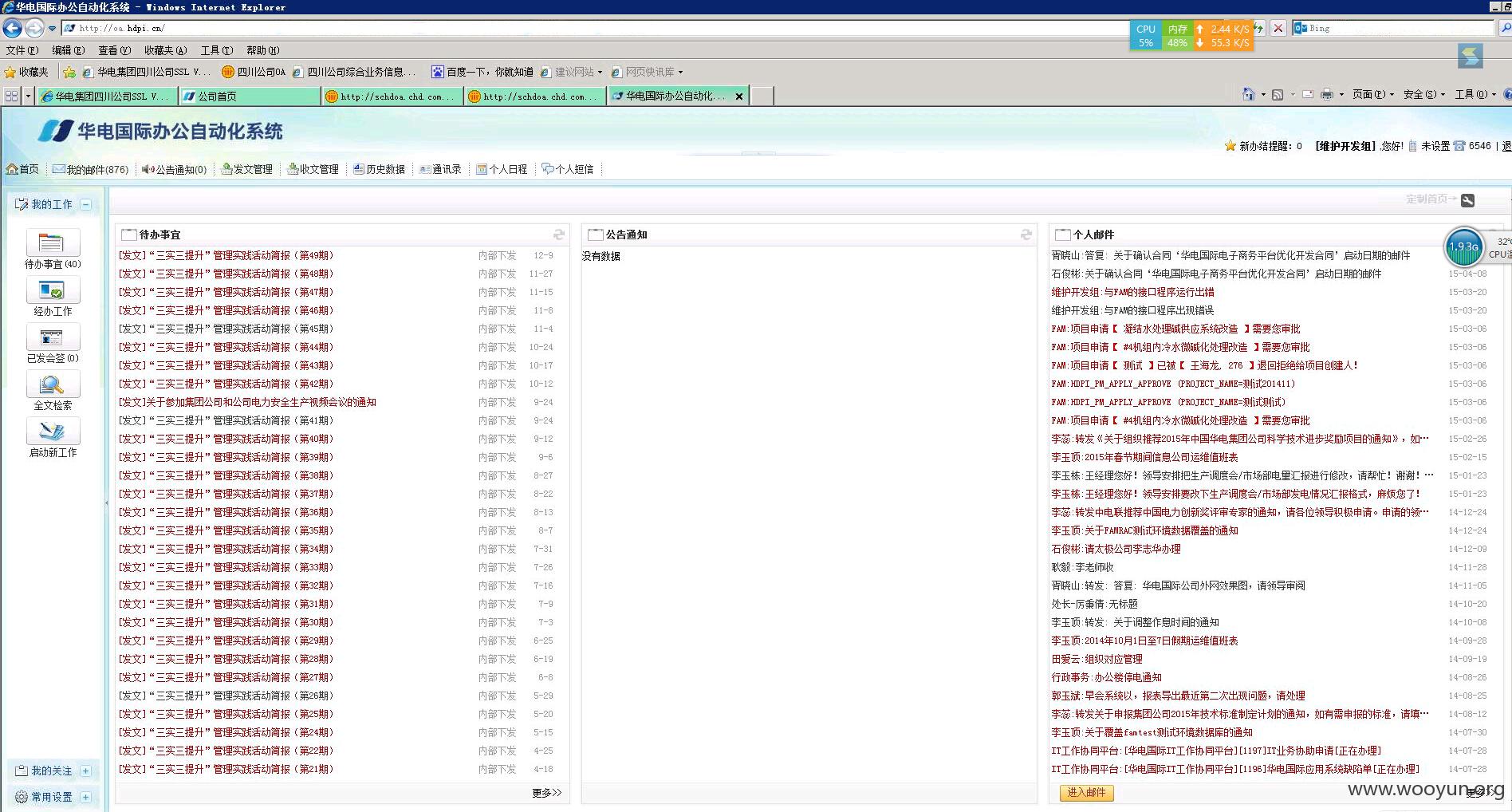Click 启动新工作 sidebar icon
The image size is (1512, 812).
53,432
